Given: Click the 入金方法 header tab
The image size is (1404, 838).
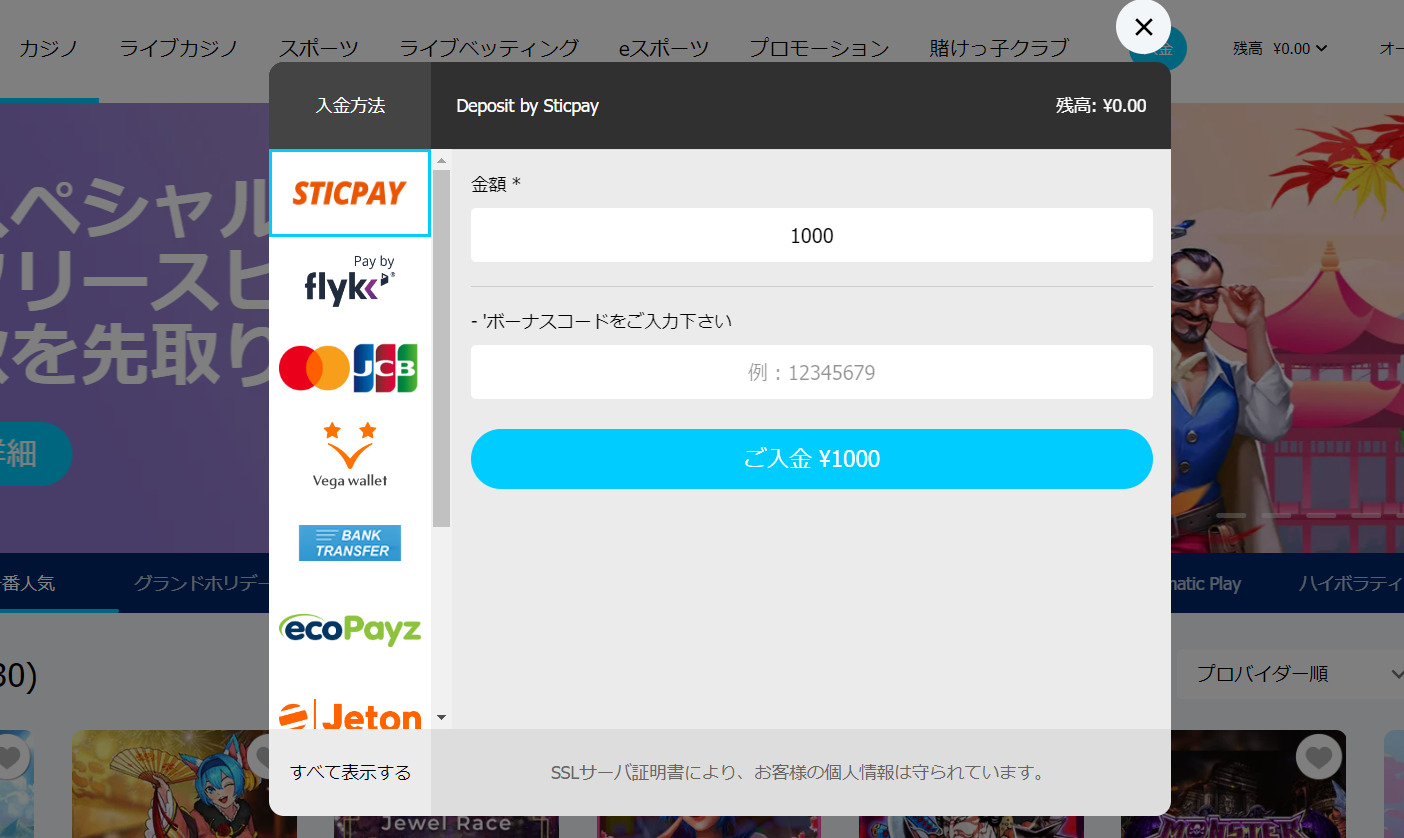Looking at the screenshot, I should click(x=350, y=105).
